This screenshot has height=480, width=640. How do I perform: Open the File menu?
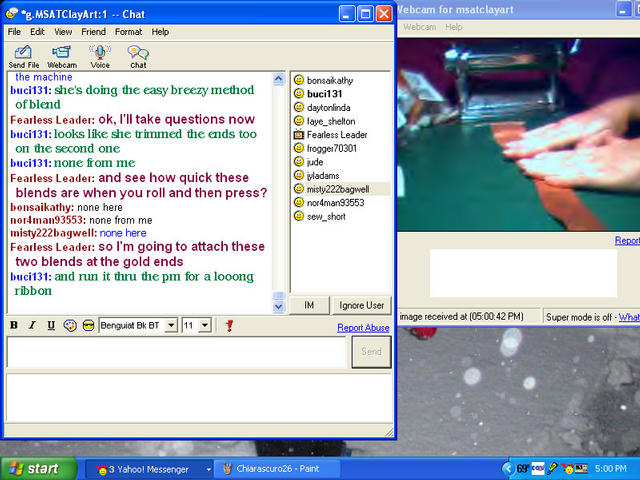14,32
